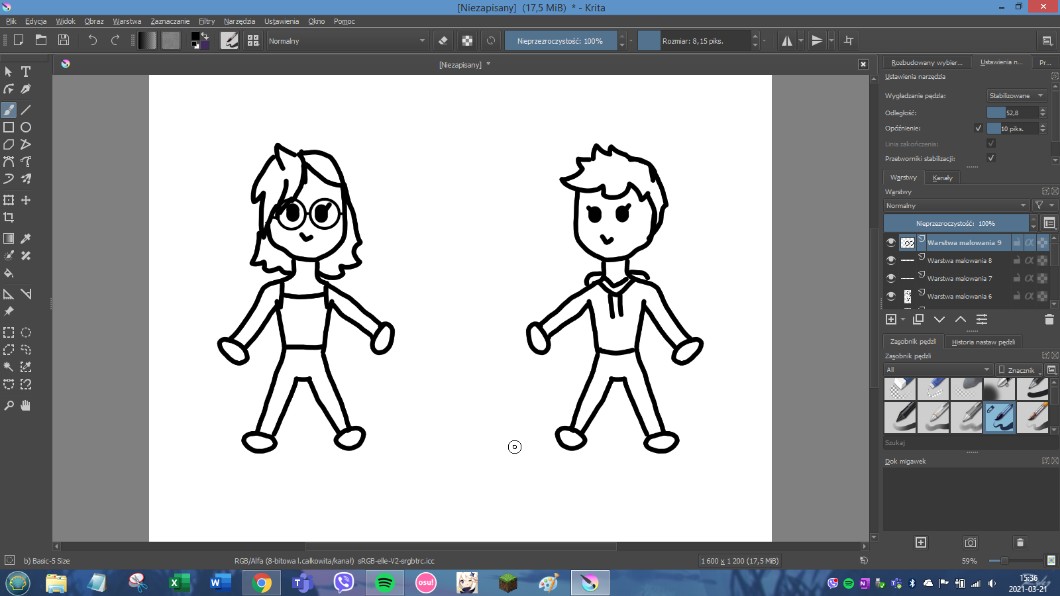This screenshot has height=596, width=1060.
Task: Select the Ellipse shape tool
Action: pos(26,128)
